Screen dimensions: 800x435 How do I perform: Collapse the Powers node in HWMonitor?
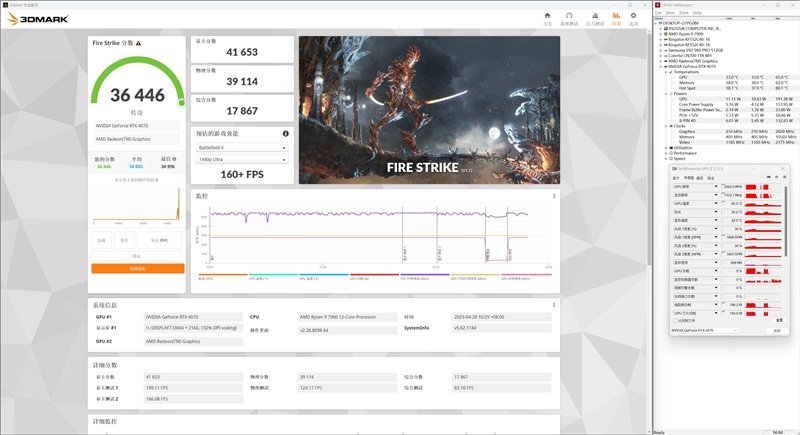[666, 94]
